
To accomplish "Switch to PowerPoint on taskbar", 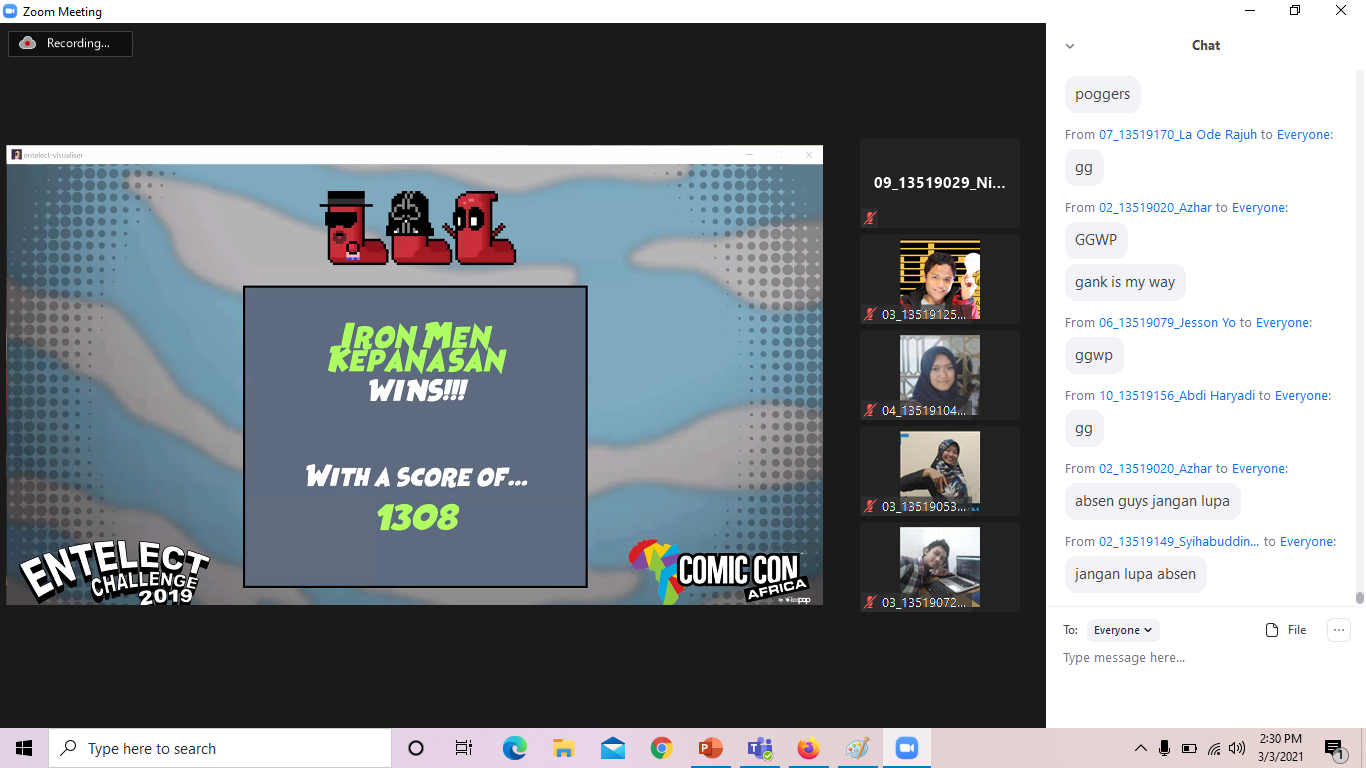I will click(711, 748).
